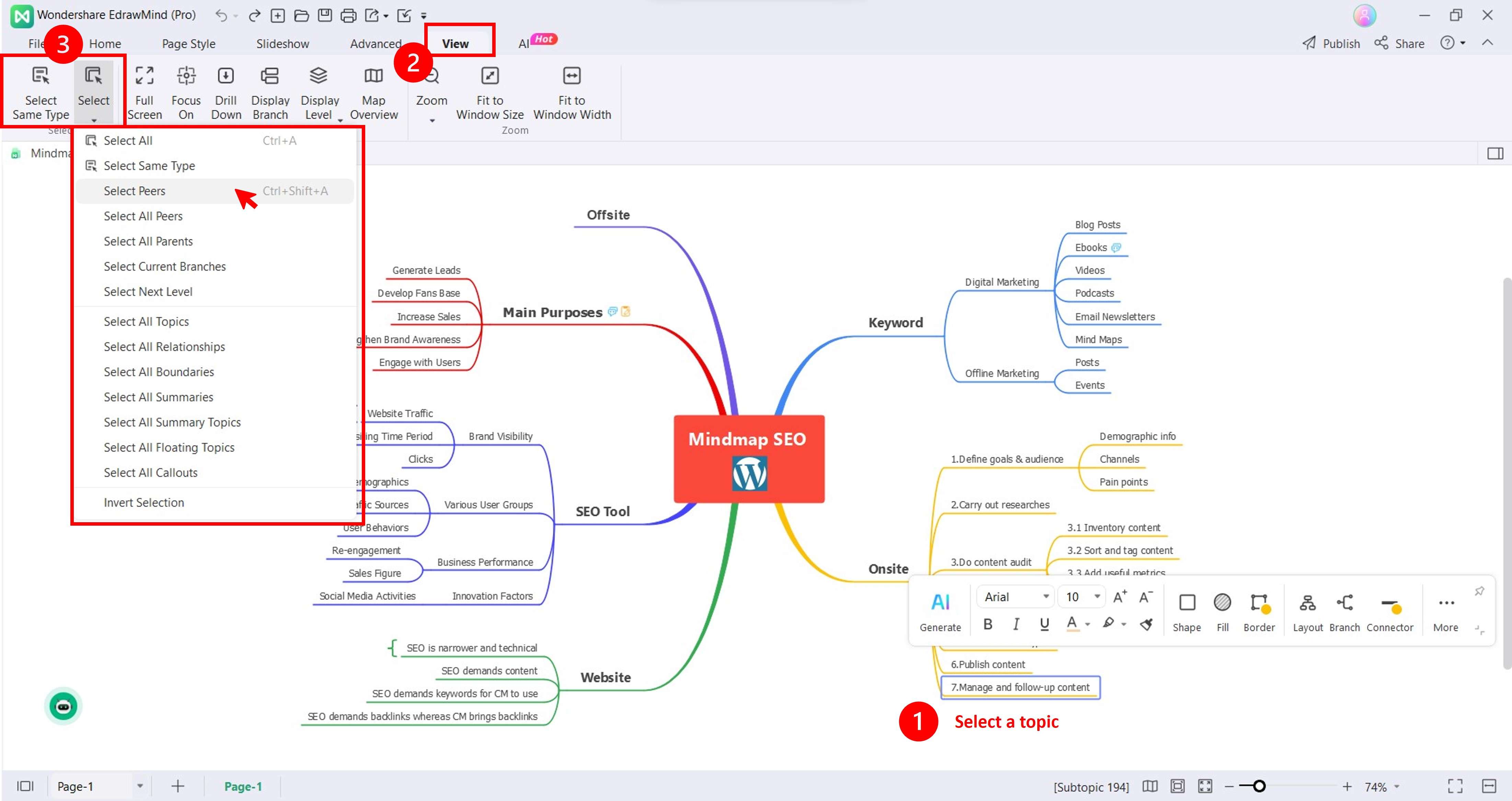Toggle italic text formatting
The image size is (1512, 801).
coord(1016,624)
